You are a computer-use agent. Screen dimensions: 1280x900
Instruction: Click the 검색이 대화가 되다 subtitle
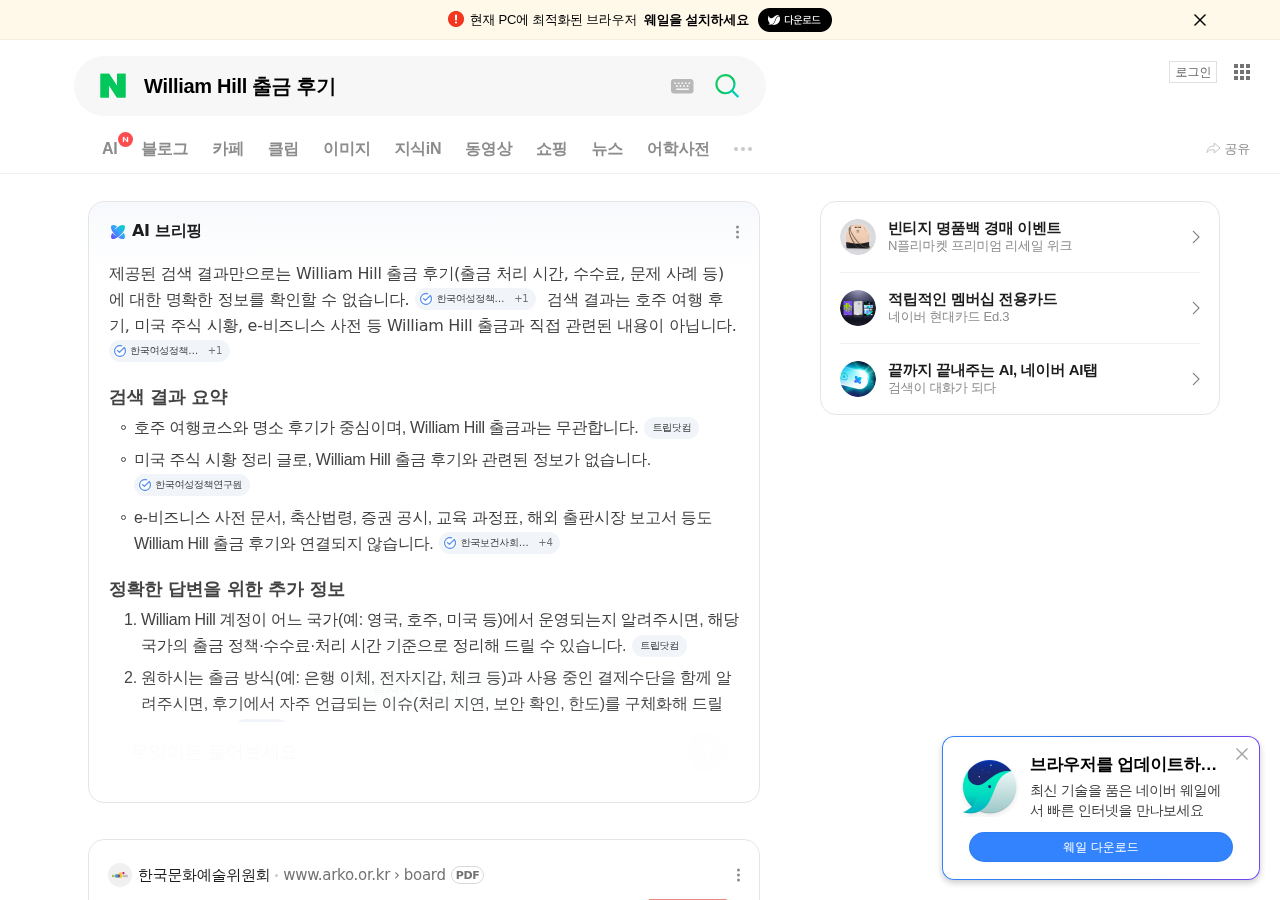point(942,388)
